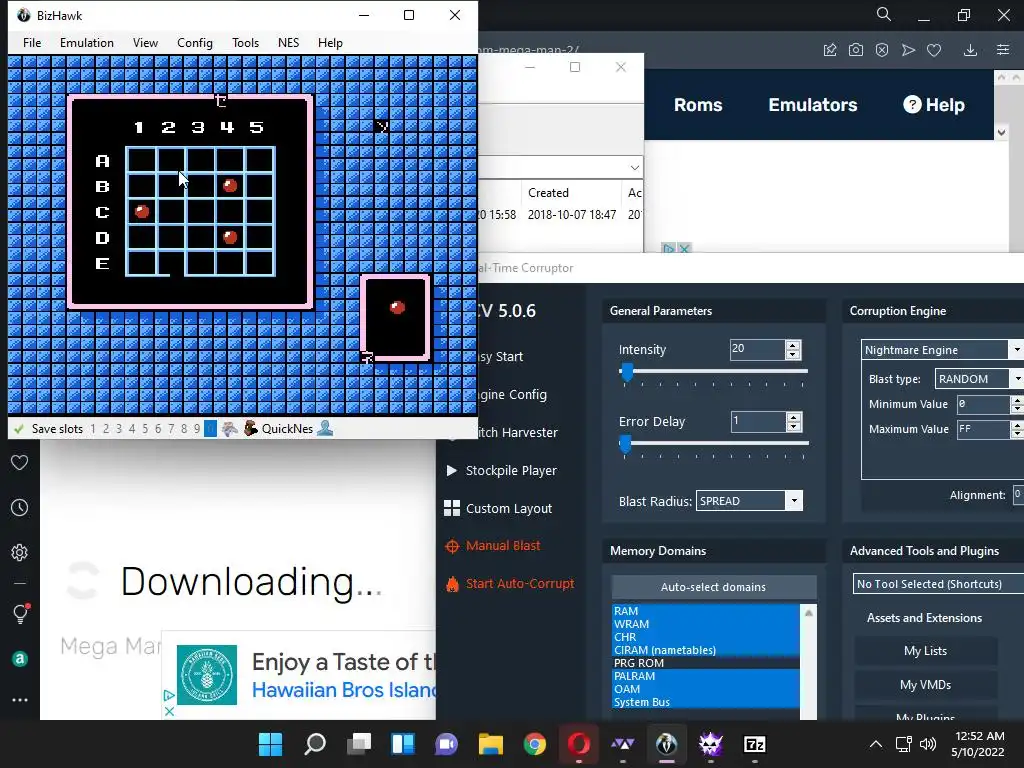Click the send/My Flow arrow icon
Screen dimensions: 1024x768
click(908, 50)
